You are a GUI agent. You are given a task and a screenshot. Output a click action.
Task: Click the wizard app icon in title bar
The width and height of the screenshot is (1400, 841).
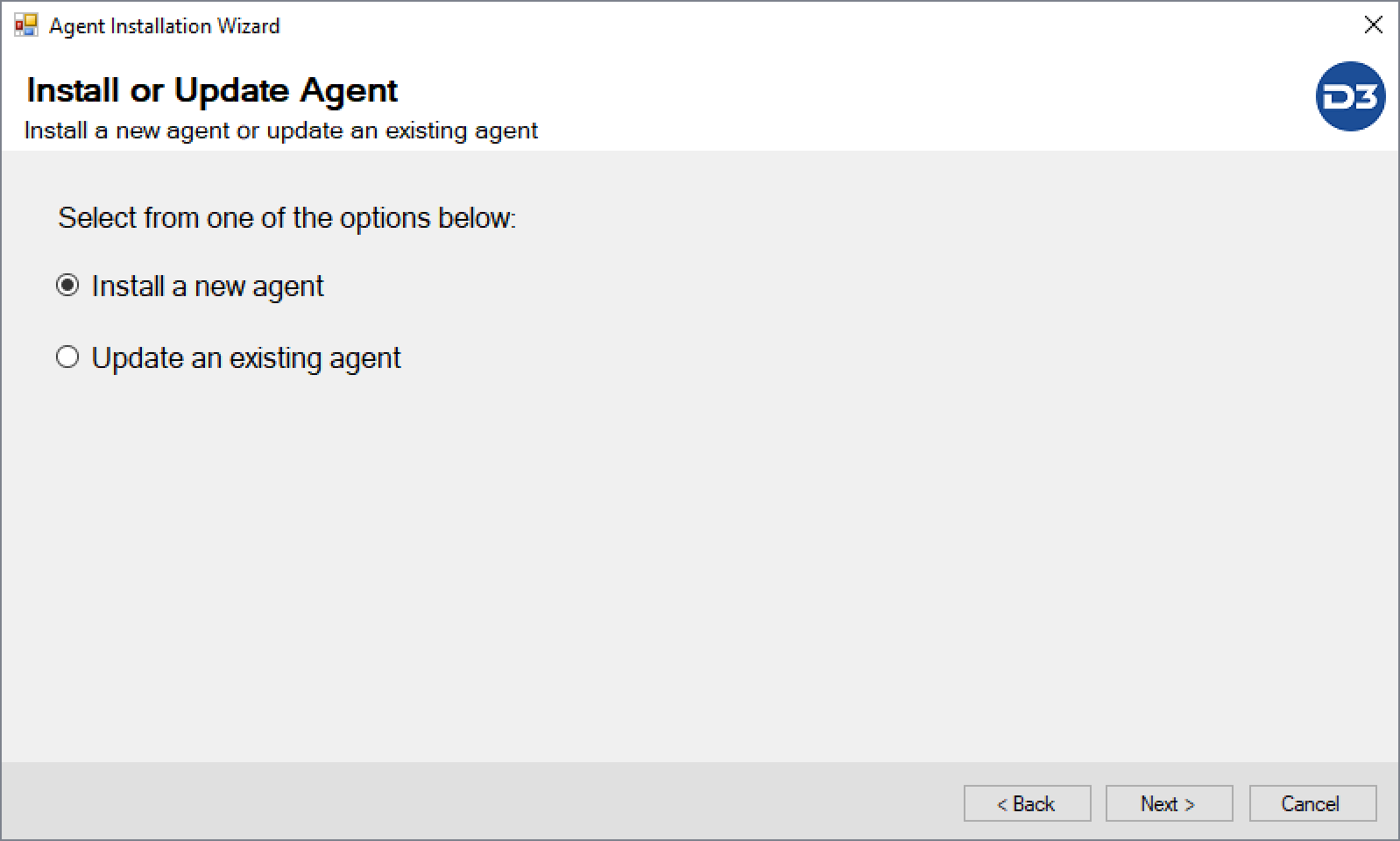pyautogui.click(x=26, y=25)
